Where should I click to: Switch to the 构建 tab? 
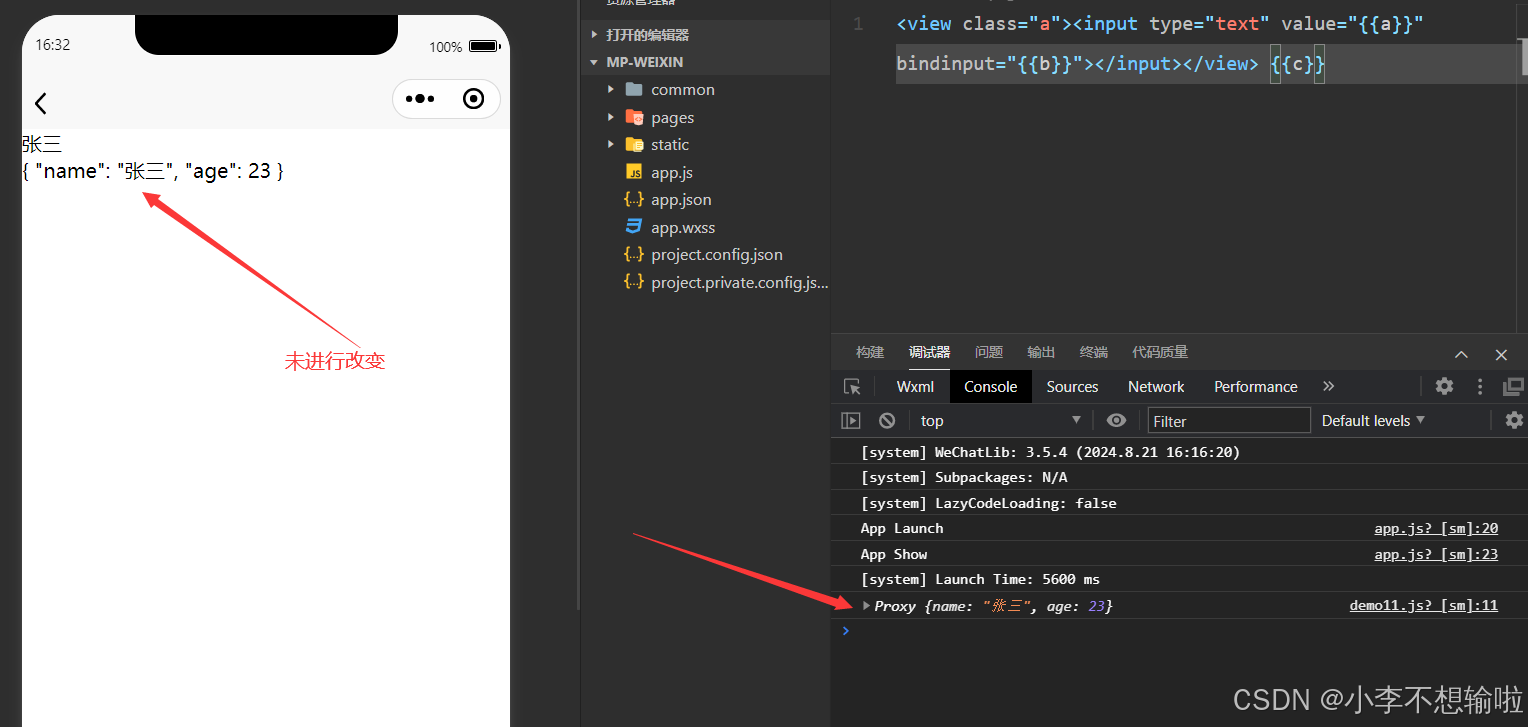pos(870,352)
